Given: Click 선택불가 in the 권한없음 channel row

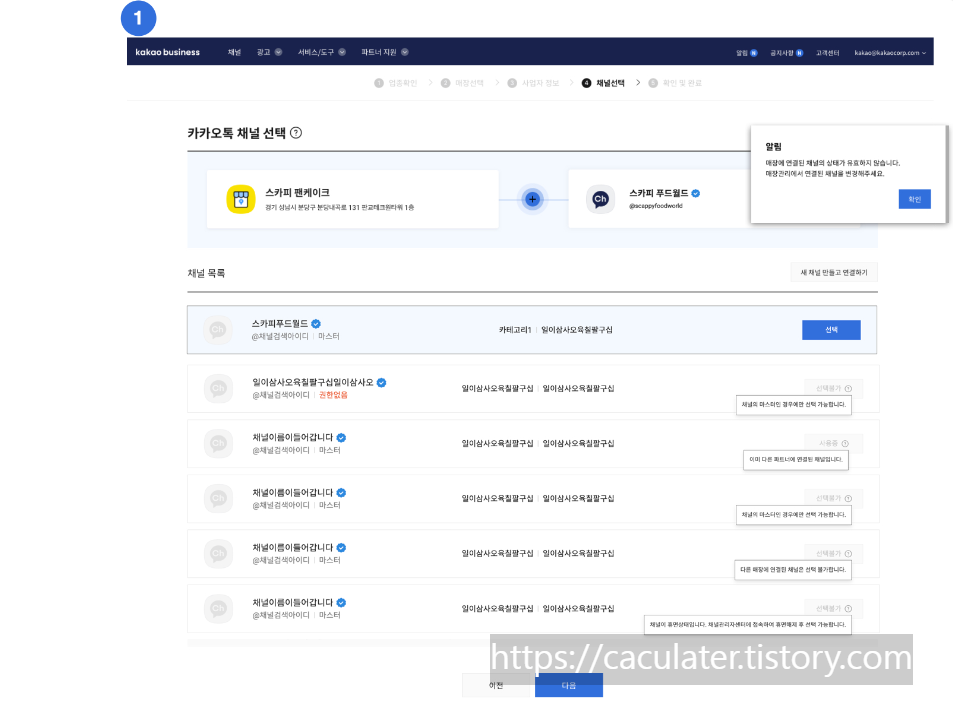Looking at the screenshot, I should pyautogui.click(x=833, y=389).
